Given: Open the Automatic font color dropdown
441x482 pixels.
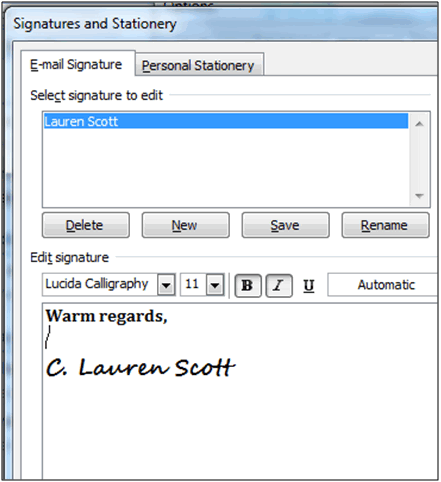Looking at the screenshot, I should click(383, 285).
